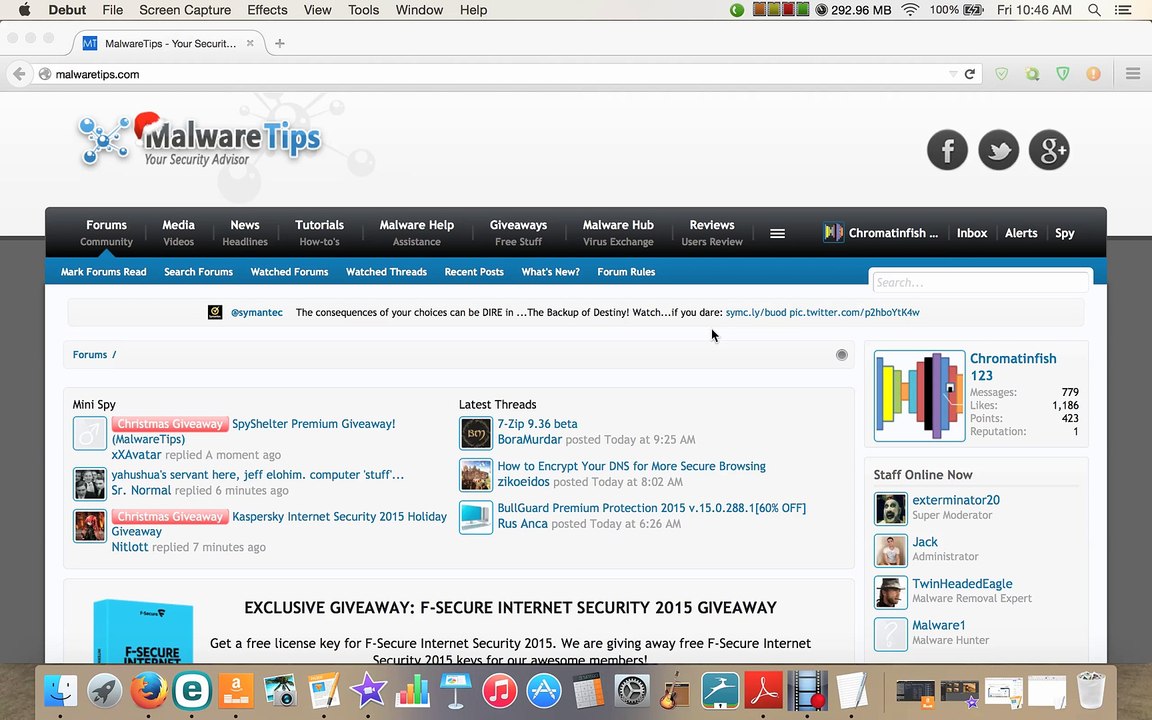The width and height of the screenshot is (1152, 720).
Task: Open the News Headlines nav tab
Action: [245, 232]
